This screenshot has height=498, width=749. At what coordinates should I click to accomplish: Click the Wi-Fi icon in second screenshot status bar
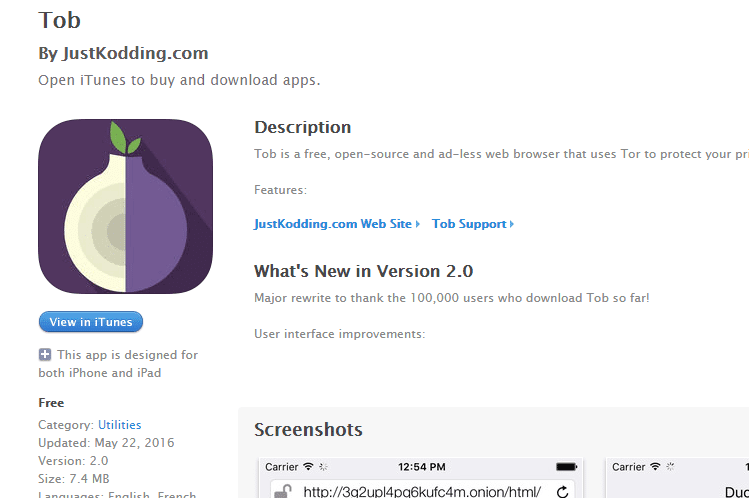tap(655, 466)
